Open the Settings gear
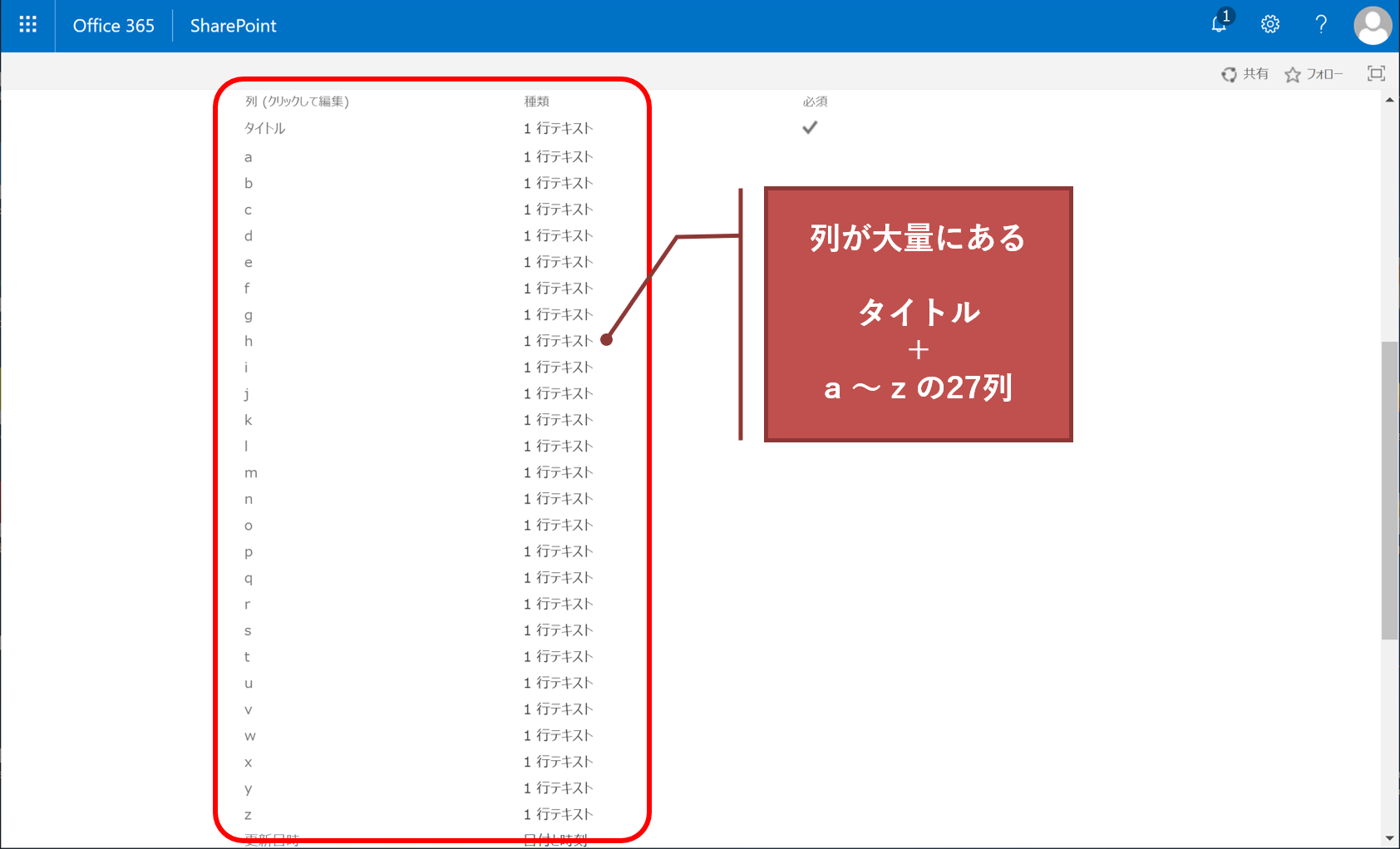 (1269, 24)
